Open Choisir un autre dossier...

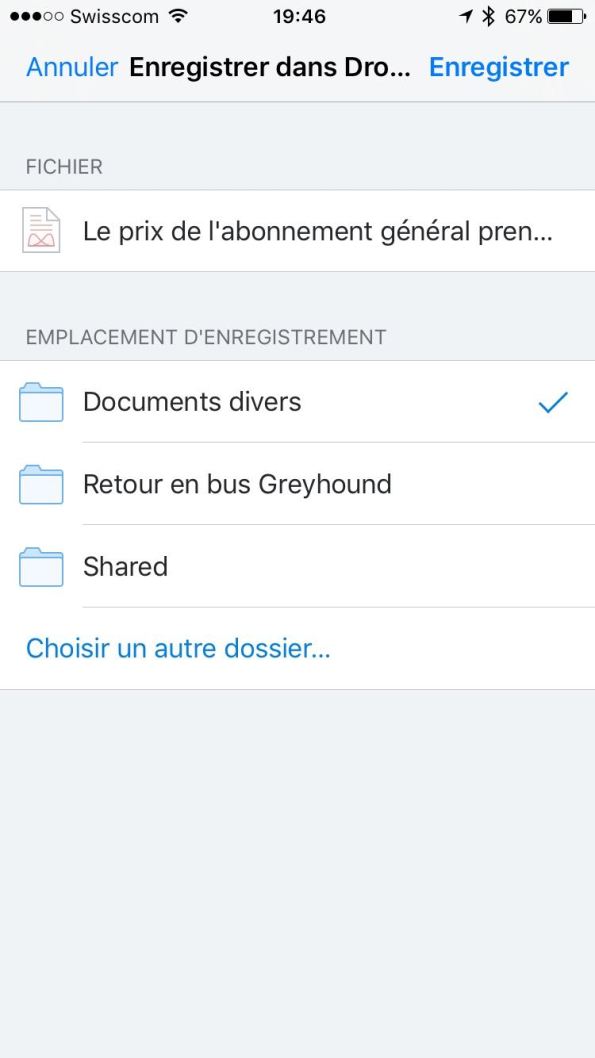coord(178,648)
